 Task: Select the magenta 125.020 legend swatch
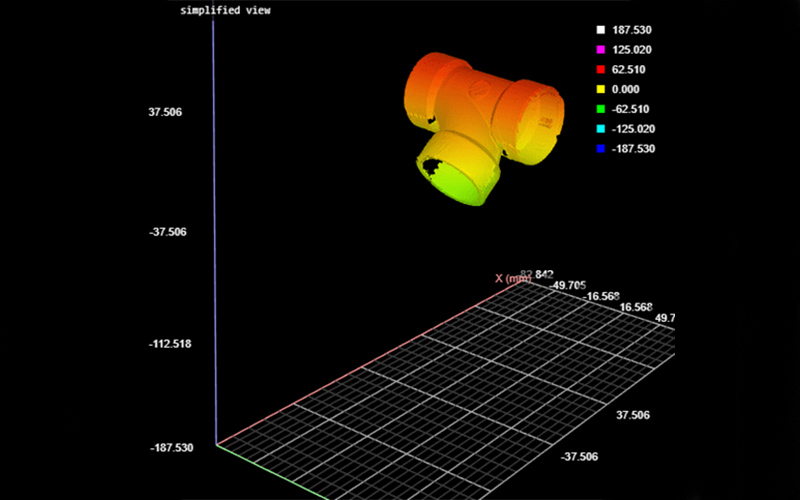(600, 50)
